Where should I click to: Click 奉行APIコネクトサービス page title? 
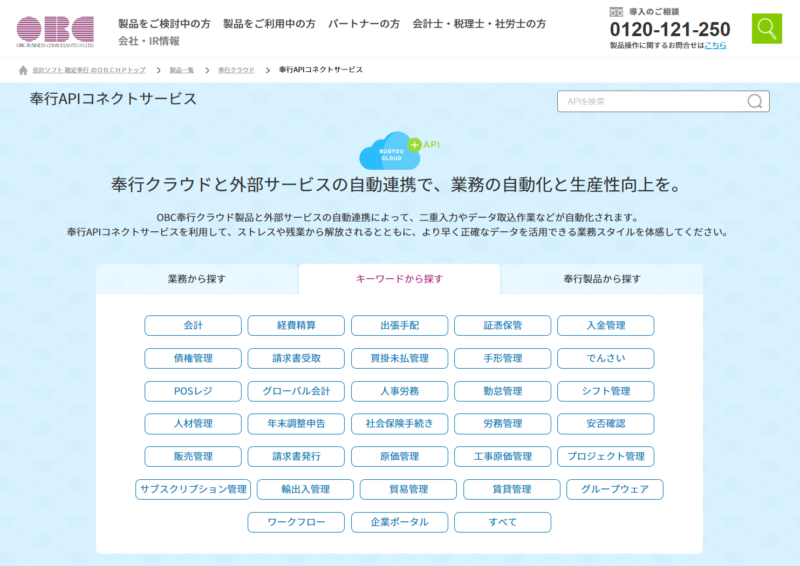click(113, 99)
